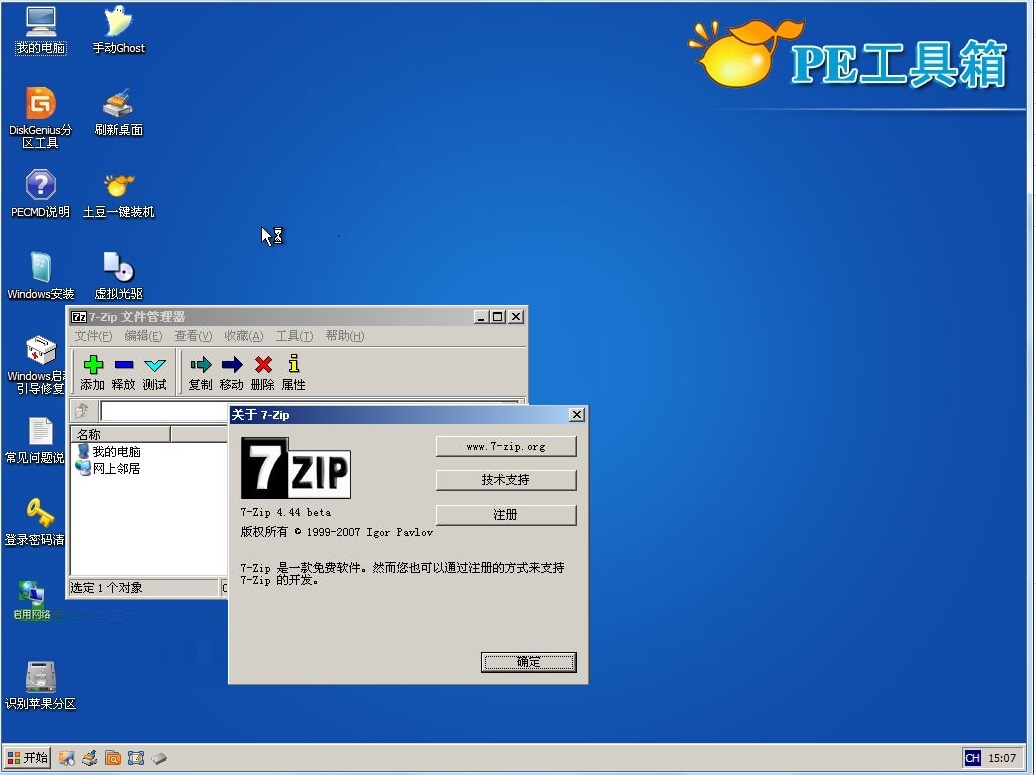Click the 7-Zip address path field
This screenshot has height=775, width=1036.
(164, 411)
